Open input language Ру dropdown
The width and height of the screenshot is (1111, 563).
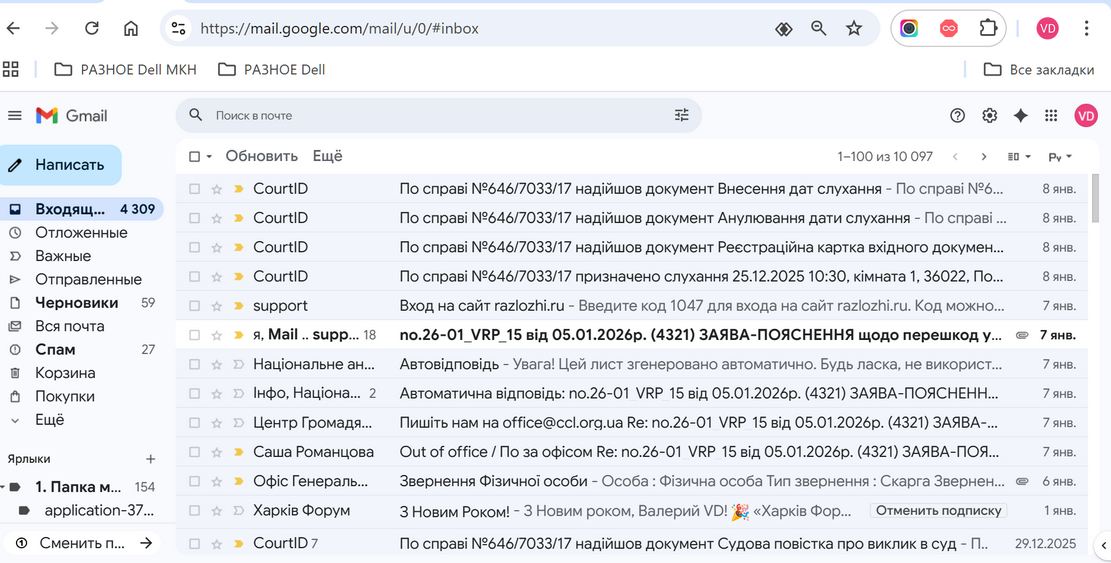[1060, 157]
